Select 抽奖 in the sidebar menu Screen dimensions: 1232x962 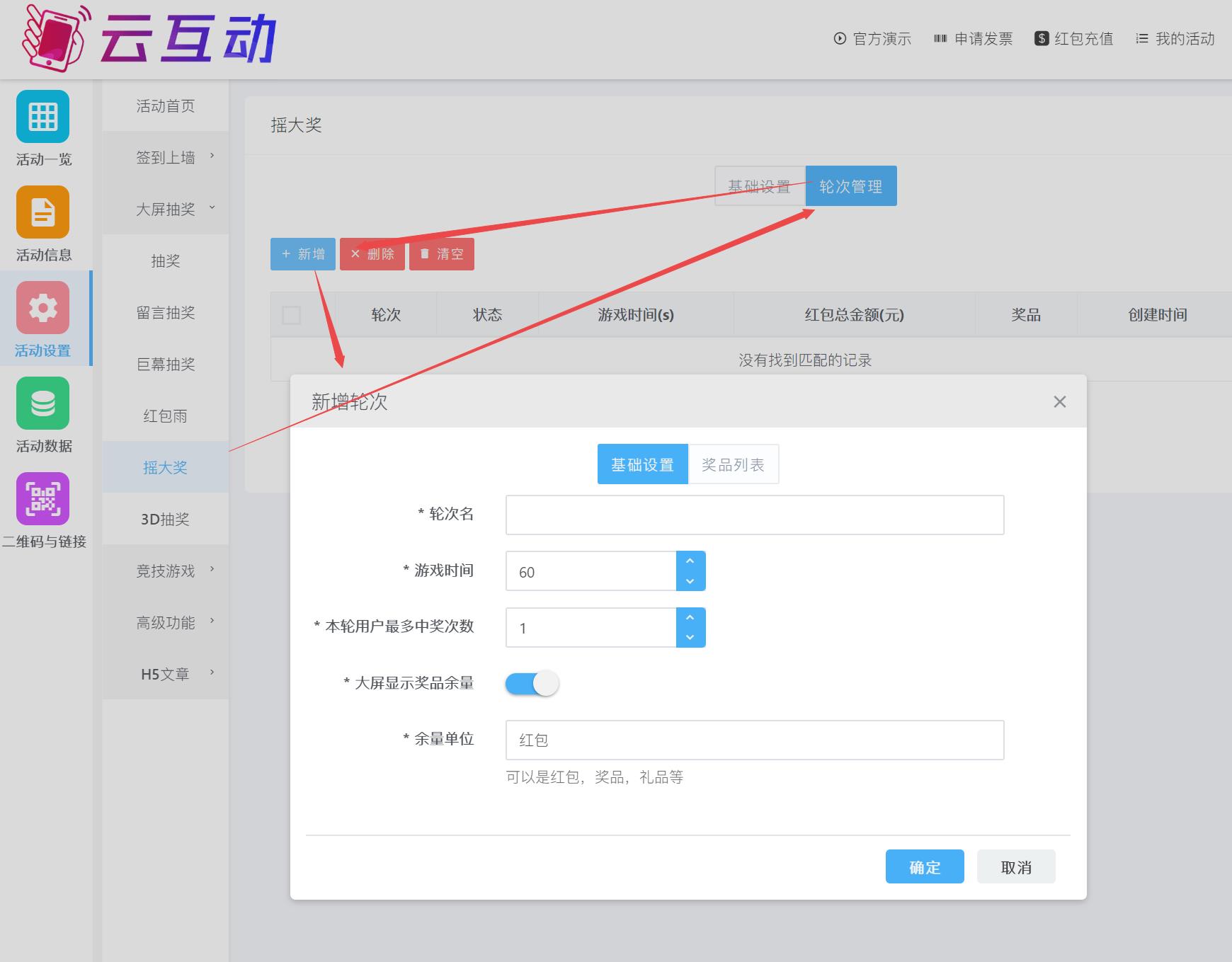click(166, 260)
